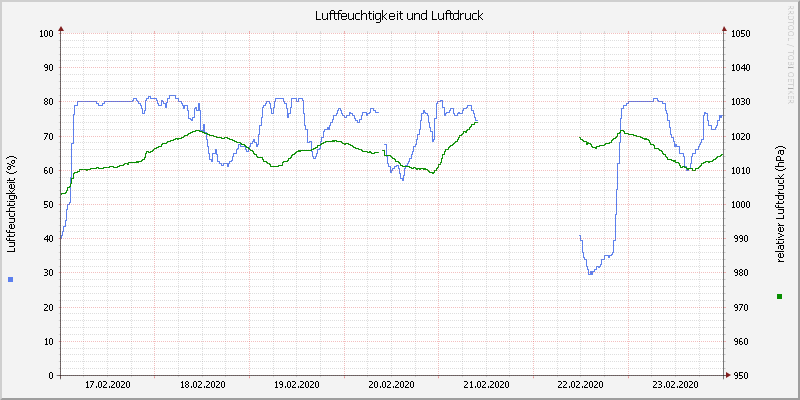Select the 19.02.2020 date label
Screen dimensions: 800x400
[297, 384]
